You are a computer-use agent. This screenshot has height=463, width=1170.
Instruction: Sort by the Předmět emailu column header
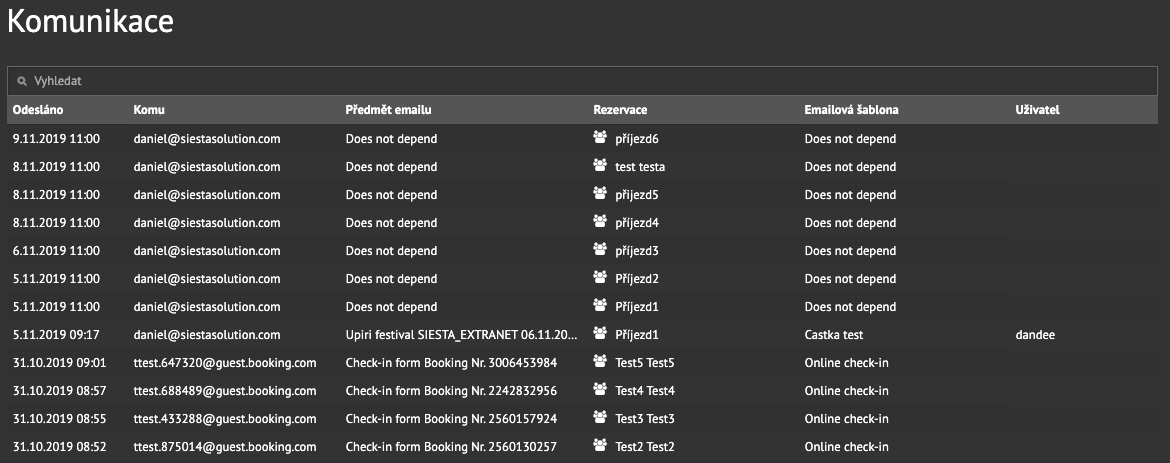[x=389, y=110]
